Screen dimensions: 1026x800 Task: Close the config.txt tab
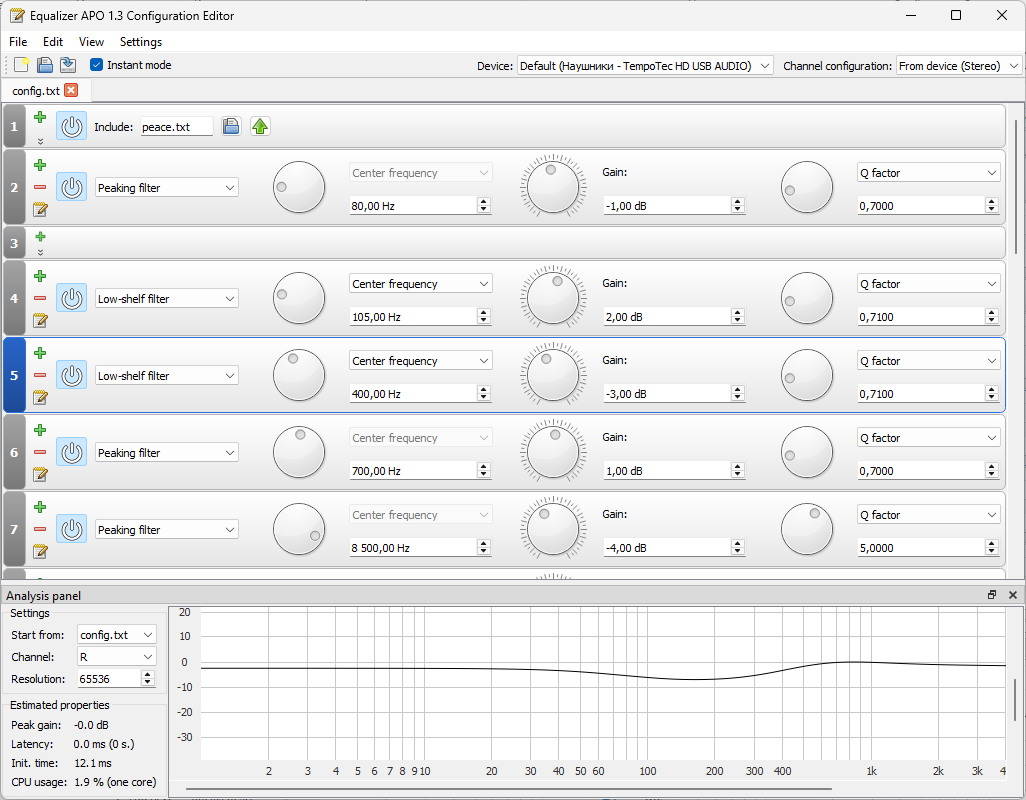pyautogui.click(x=71, y=90)
